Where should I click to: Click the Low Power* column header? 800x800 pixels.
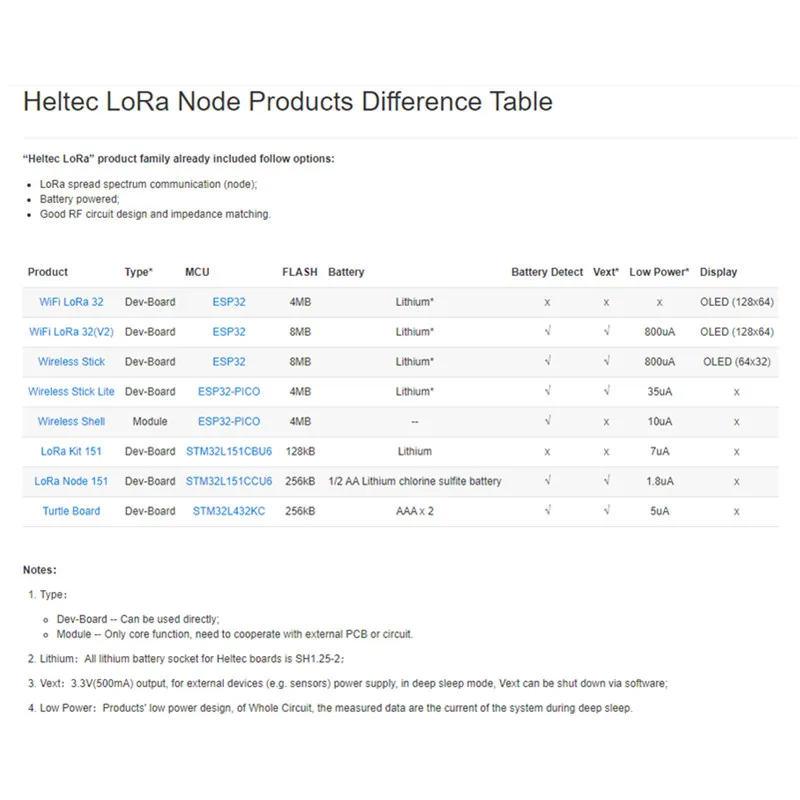[x=659, y=272]
